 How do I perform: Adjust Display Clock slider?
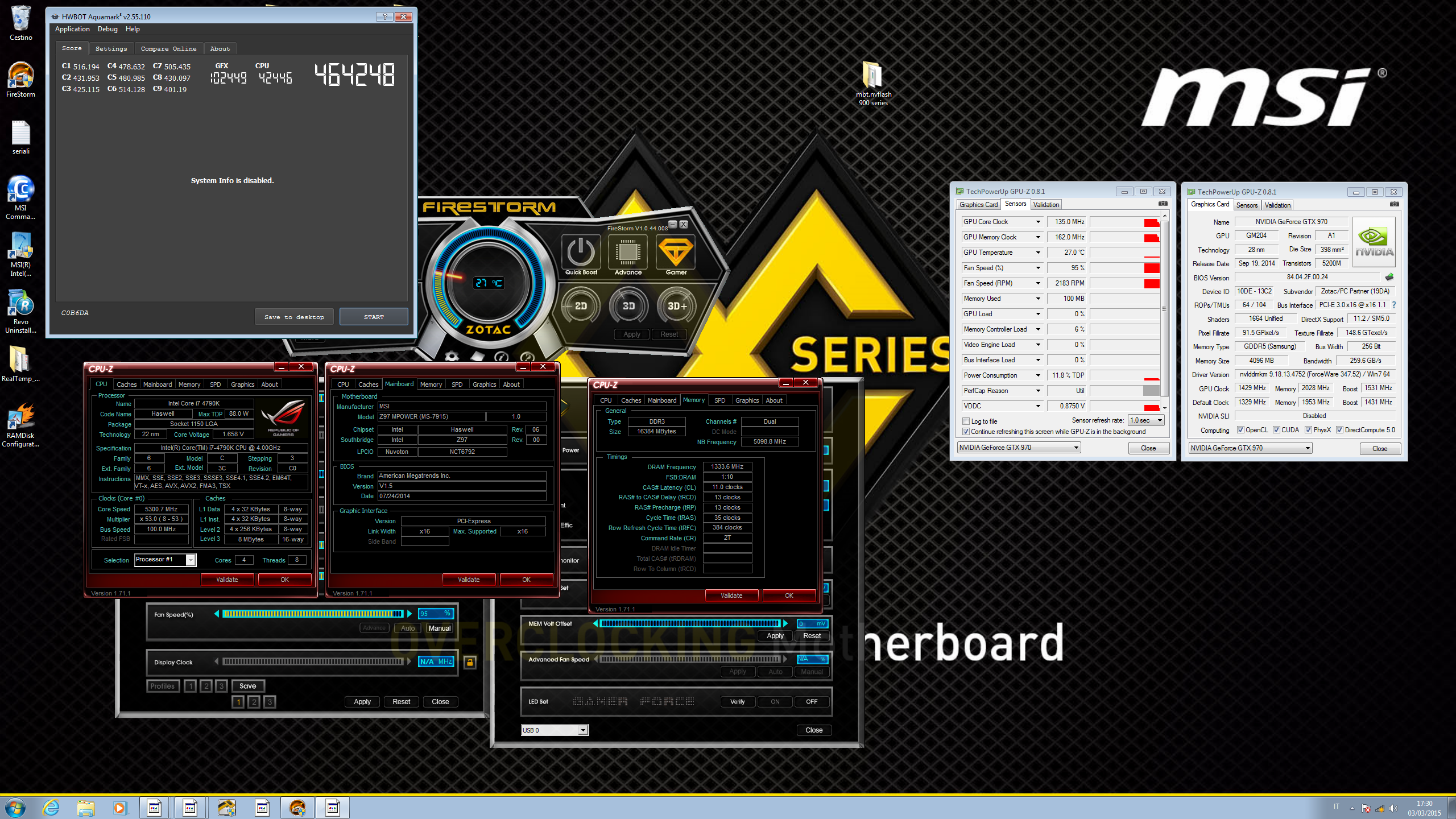[313, 661]
